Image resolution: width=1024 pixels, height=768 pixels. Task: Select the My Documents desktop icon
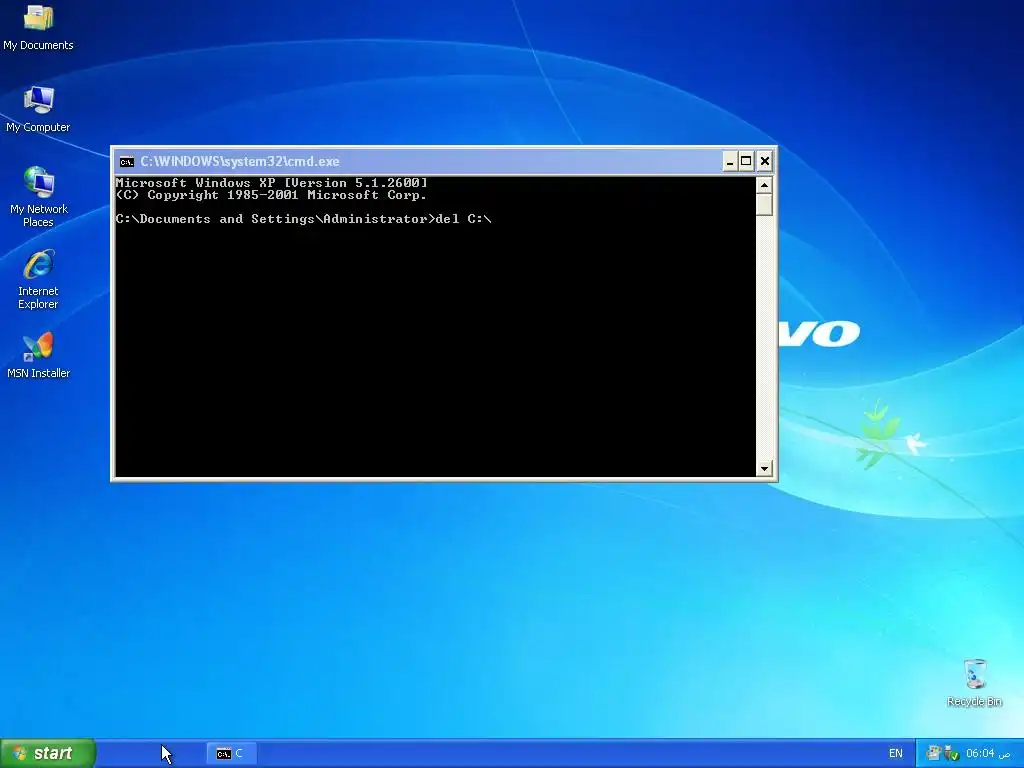[38, 27]
